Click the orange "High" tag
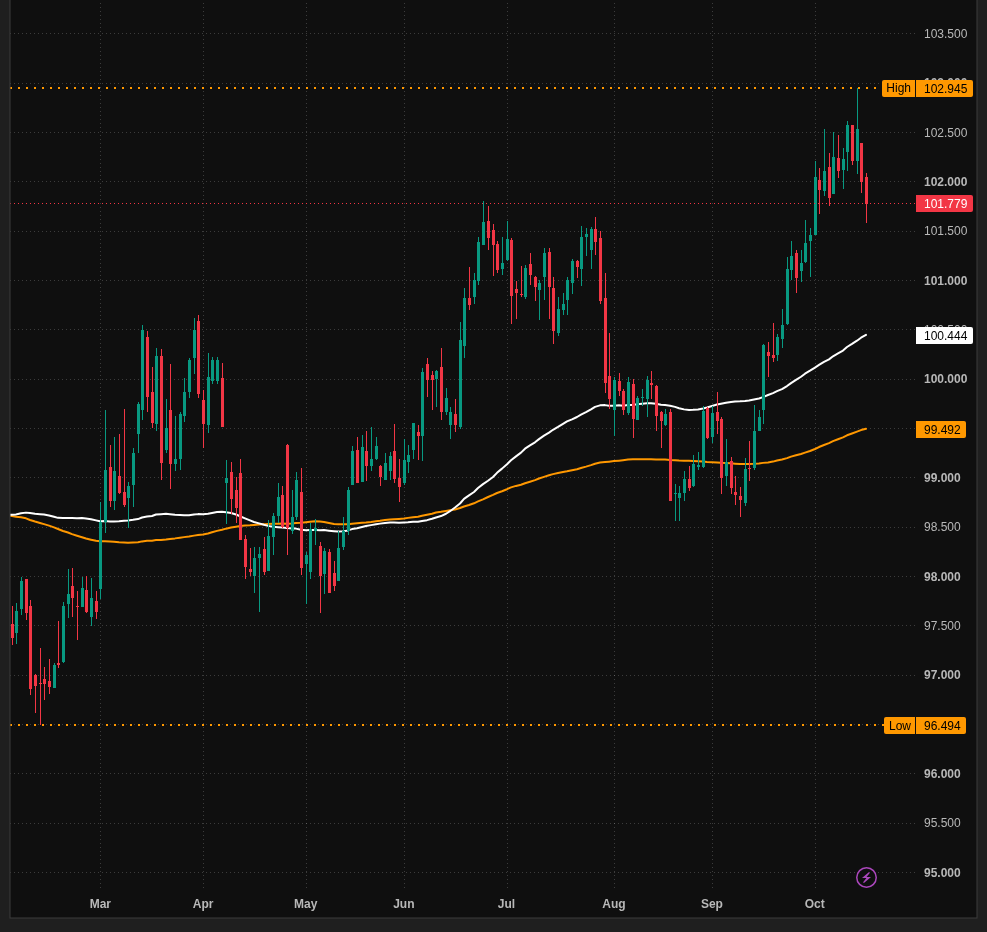The image size is (987, 932). (x=898, y=88)
